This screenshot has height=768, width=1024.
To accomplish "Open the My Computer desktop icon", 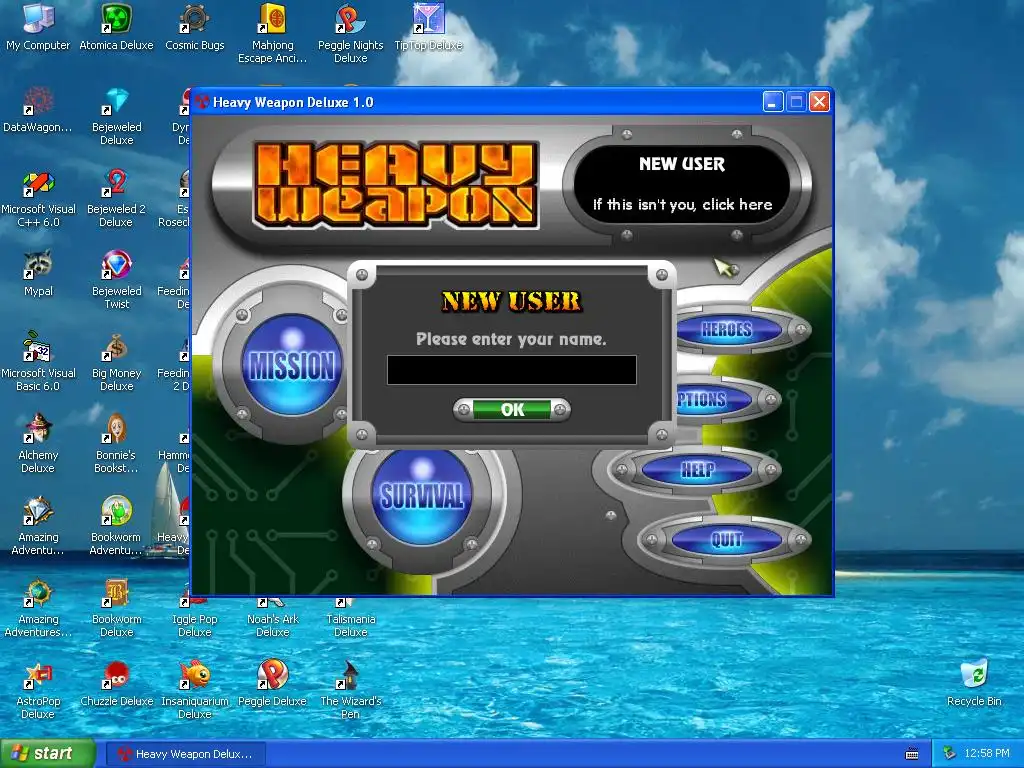I will (x=38, y=28).
